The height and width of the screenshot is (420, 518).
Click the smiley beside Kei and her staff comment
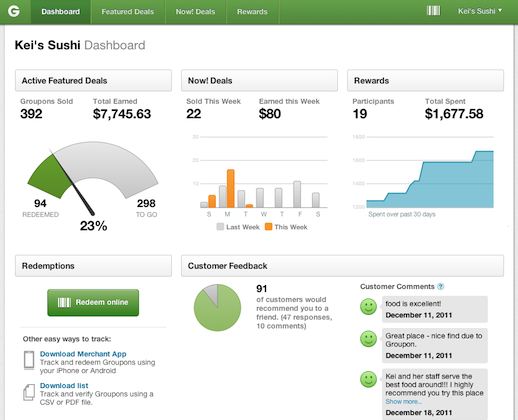tap(369, 379)
